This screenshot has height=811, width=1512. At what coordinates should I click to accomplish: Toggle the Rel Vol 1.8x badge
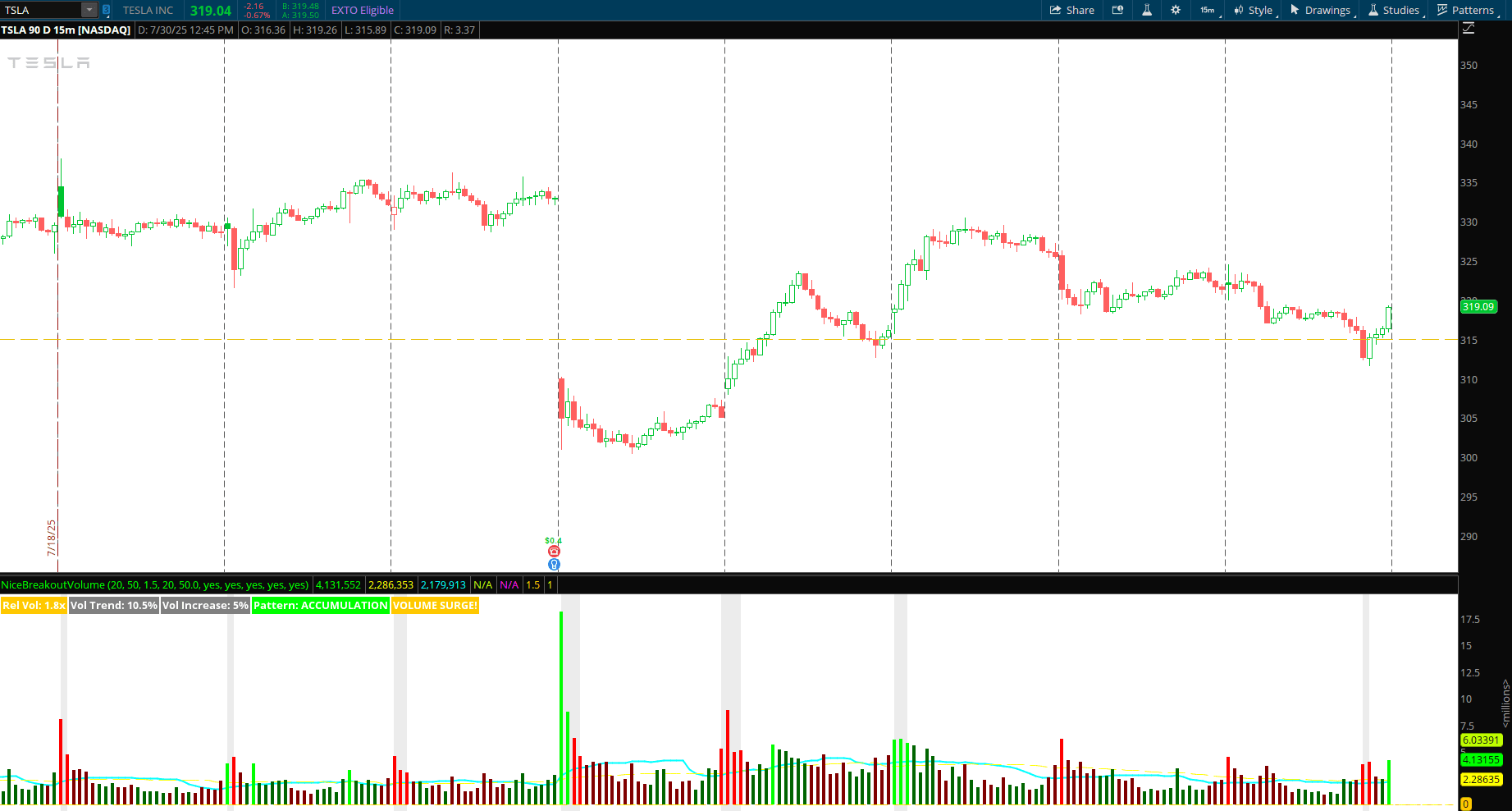(x=33, y=605)
